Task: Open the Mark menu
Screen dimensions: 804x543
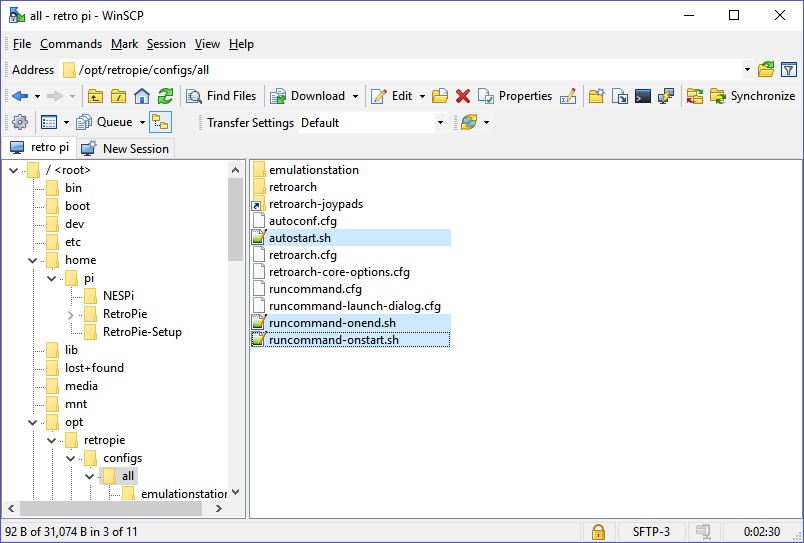Action: tap(125, 44)
